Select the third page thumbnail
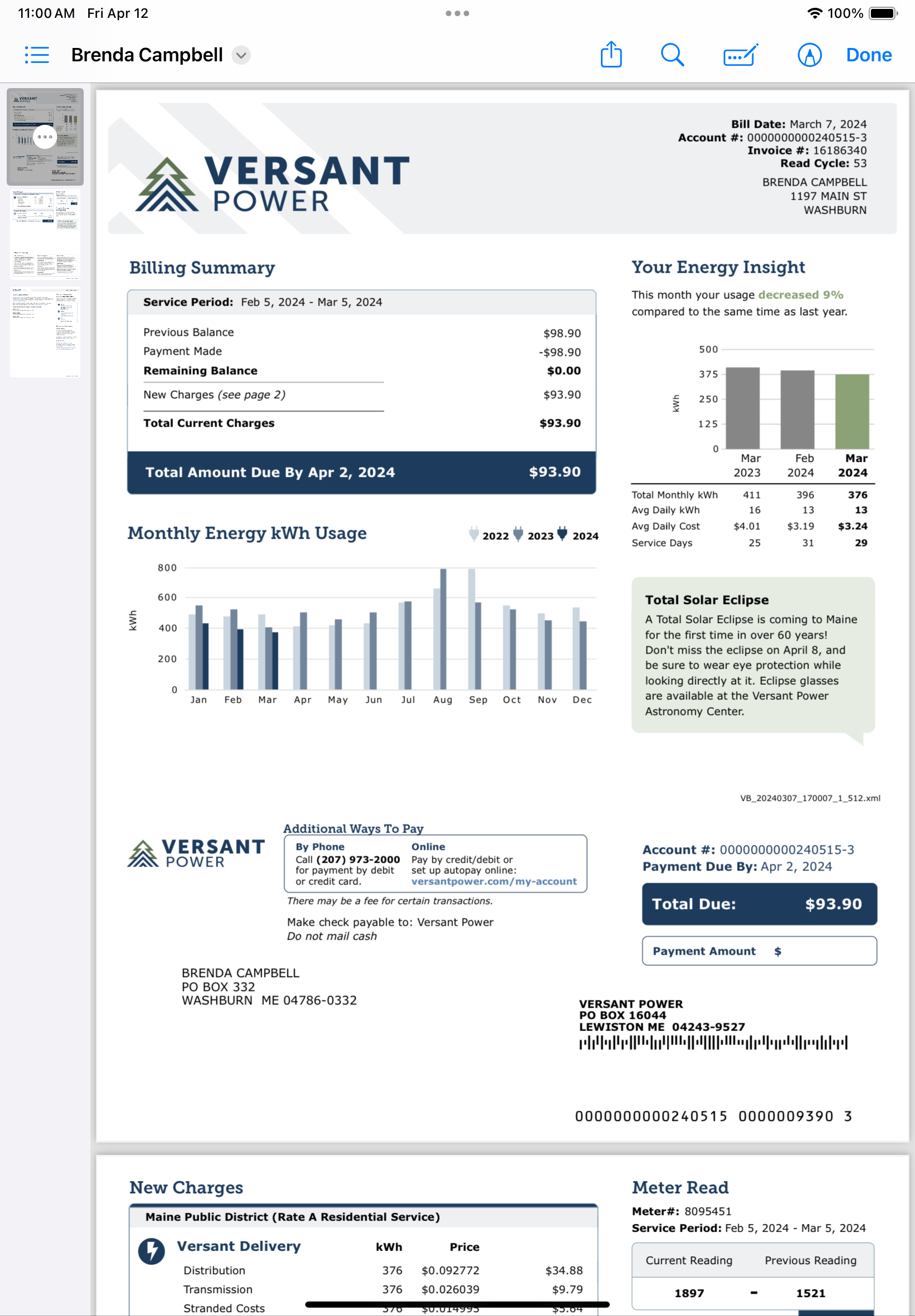 45,332
